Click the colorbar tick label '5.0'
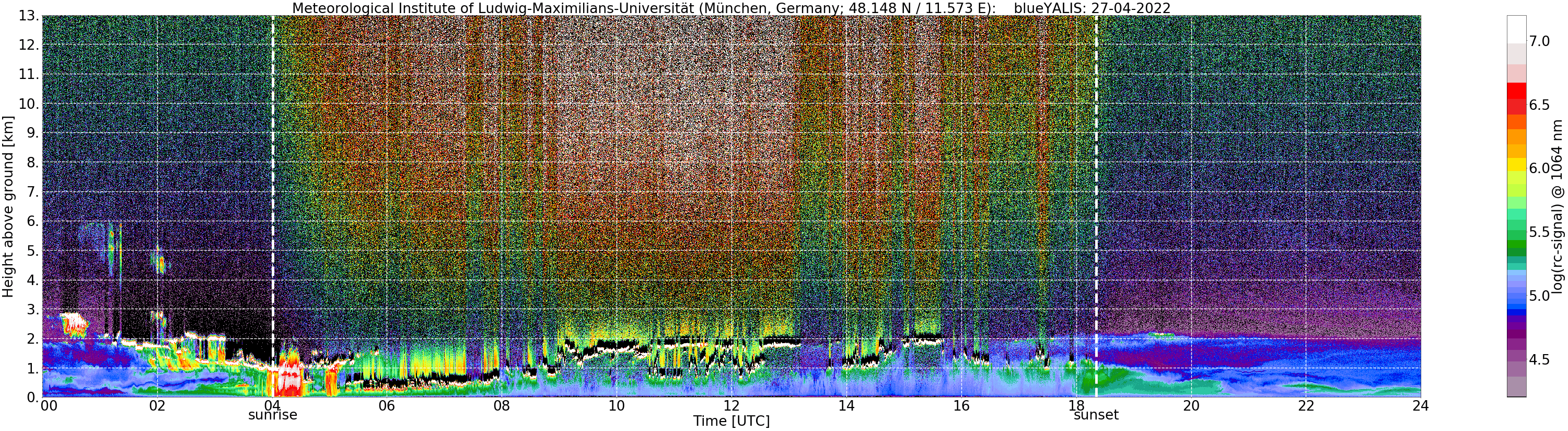1568x431 pixels. [1539, 296]
